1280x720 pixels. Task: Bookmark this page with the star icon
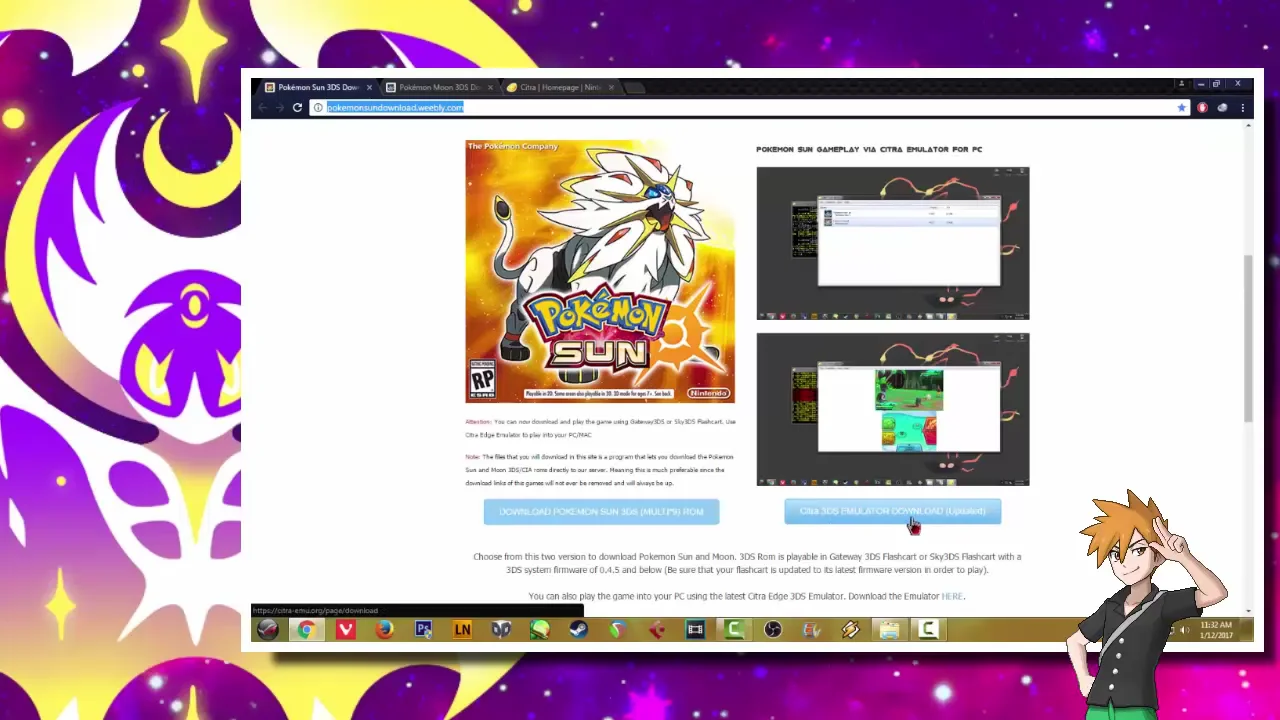pos(1181,107)
